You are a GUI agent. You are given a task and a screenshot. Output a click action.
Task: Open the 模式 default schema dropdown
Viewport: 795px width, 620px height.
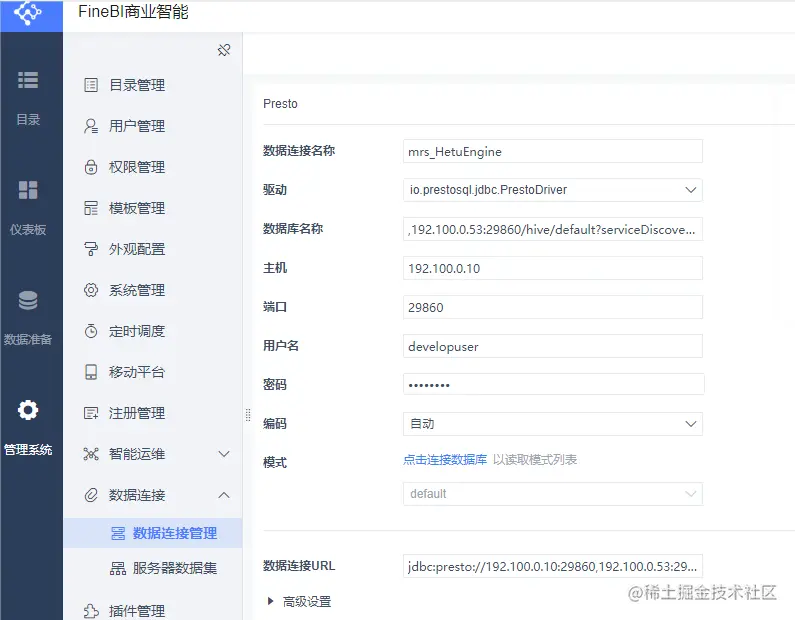pyautogui.click(x=553, y=494)
